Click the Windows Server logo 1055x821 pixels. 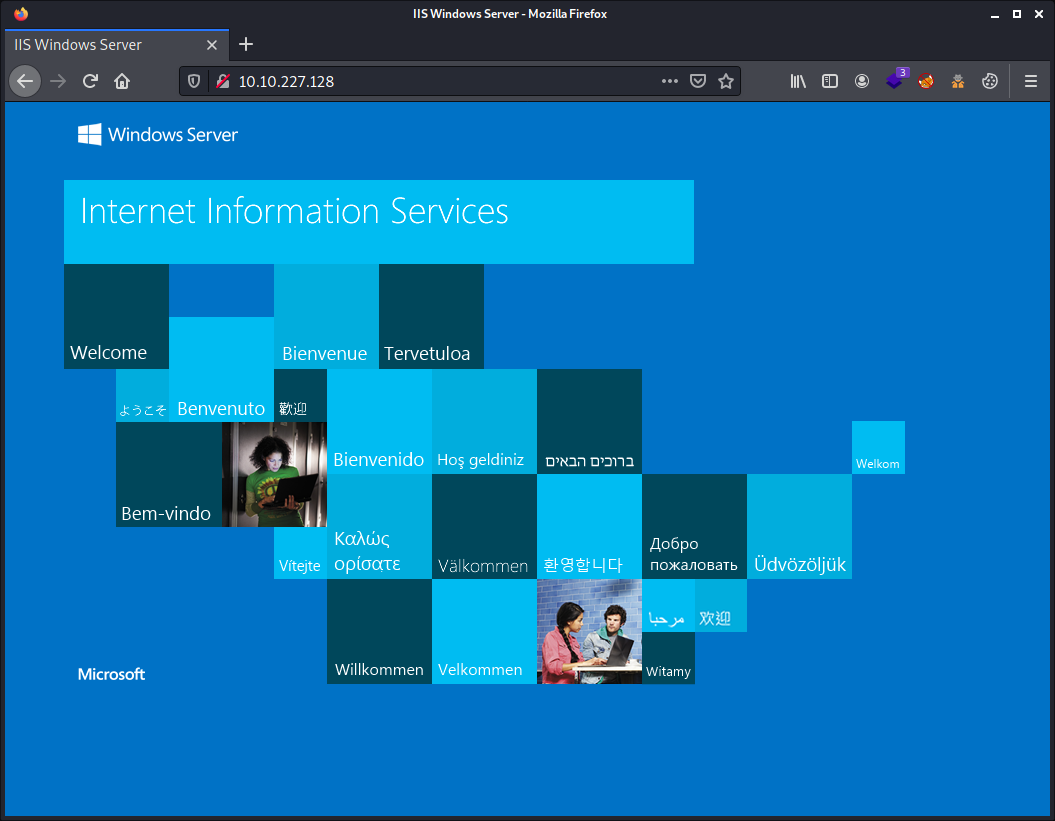tap(158, 135)
